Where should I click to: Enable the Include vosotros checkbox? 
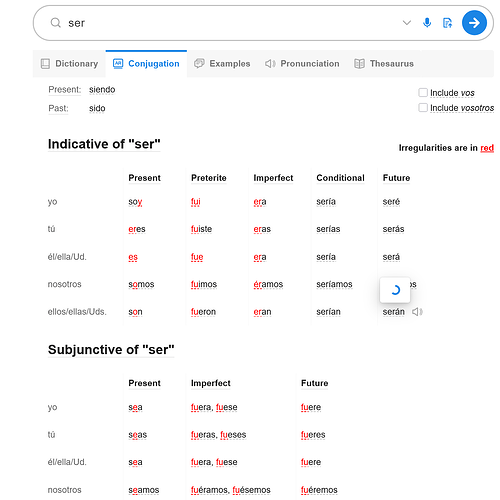coord(423,107)
